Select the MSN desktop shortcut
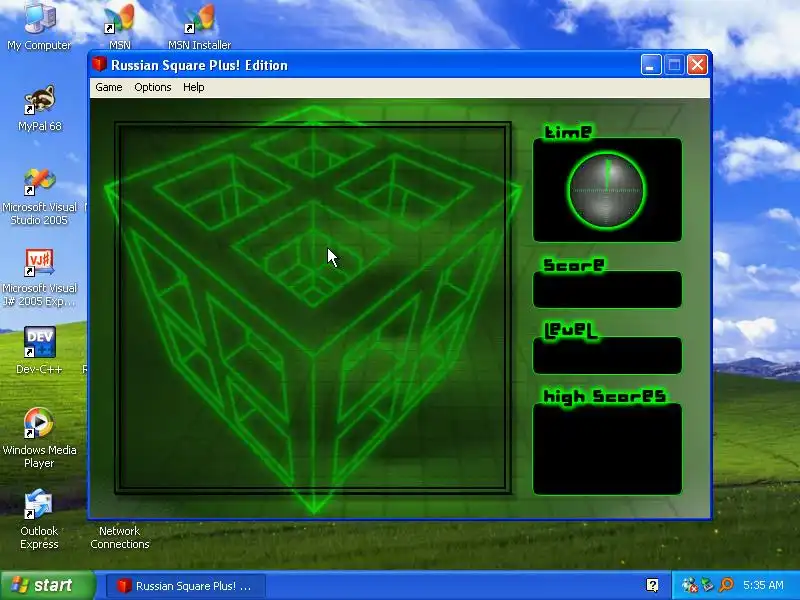The height and width of the screenshot is (600, 800). 120,27
